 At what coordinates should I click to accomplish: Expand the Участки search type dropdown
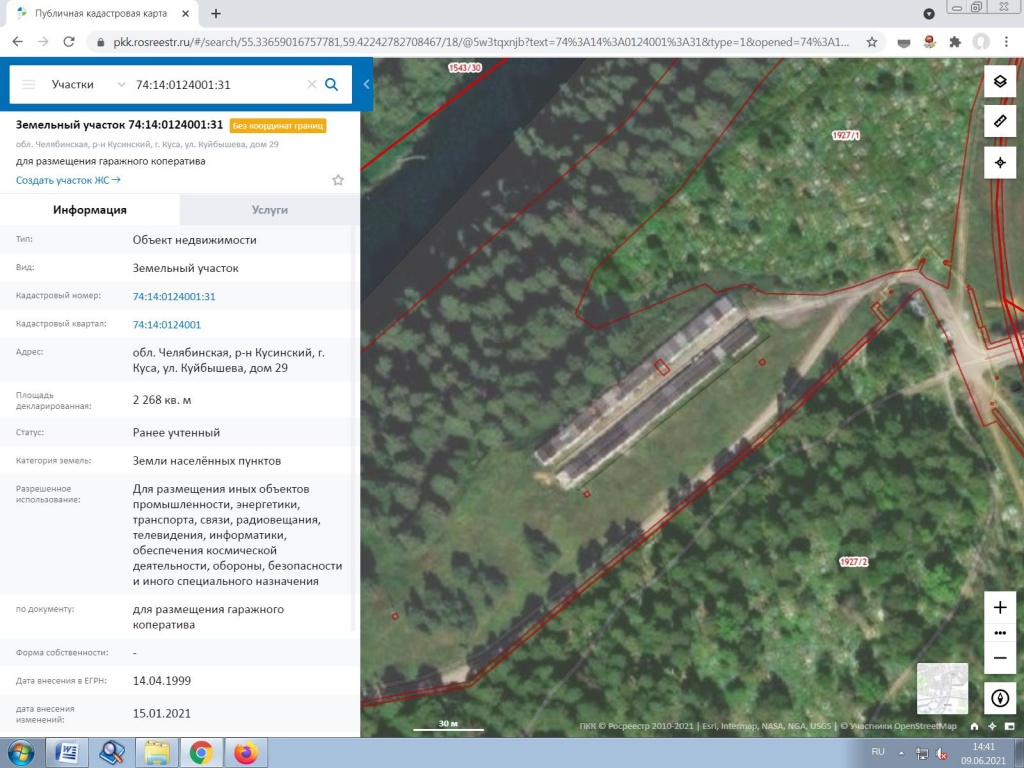tap(88, 84)
